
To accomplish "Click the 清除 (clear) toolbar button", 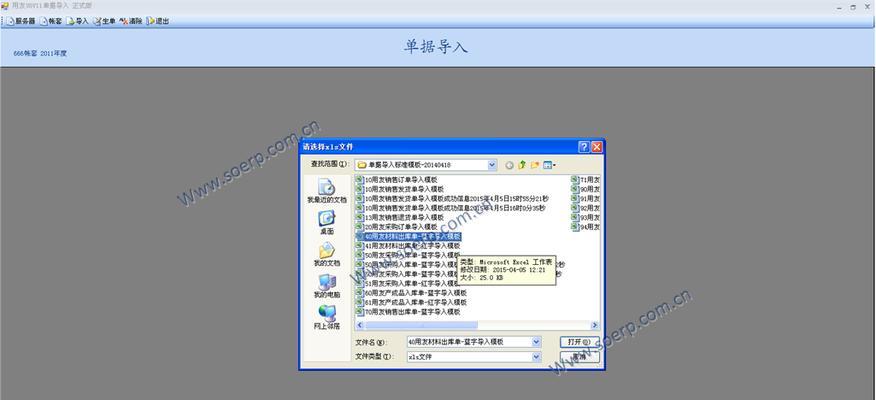I will (x=131, y=21).
